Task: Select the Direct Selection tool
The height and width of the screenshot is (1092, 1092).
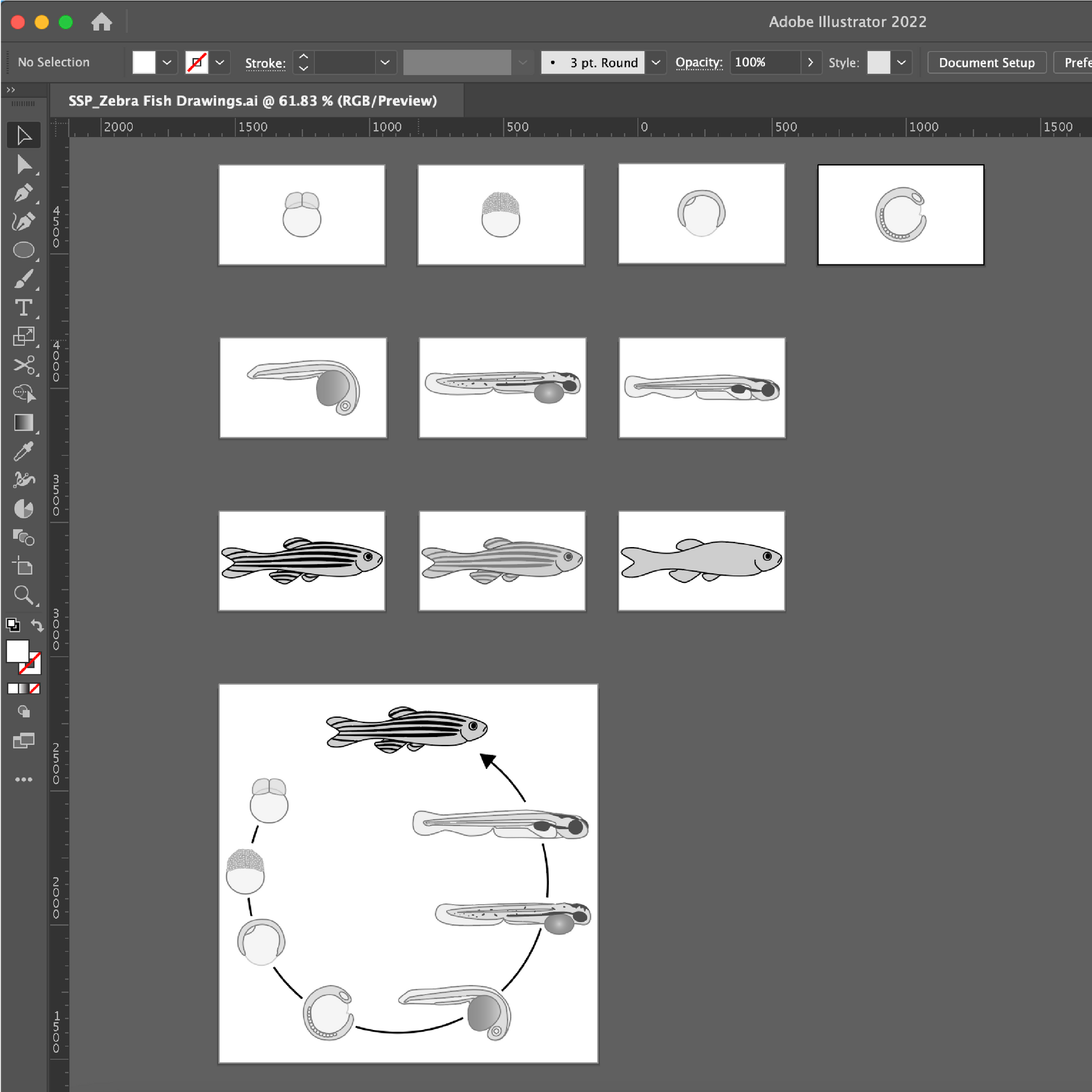Action: (x=25, y=165)
